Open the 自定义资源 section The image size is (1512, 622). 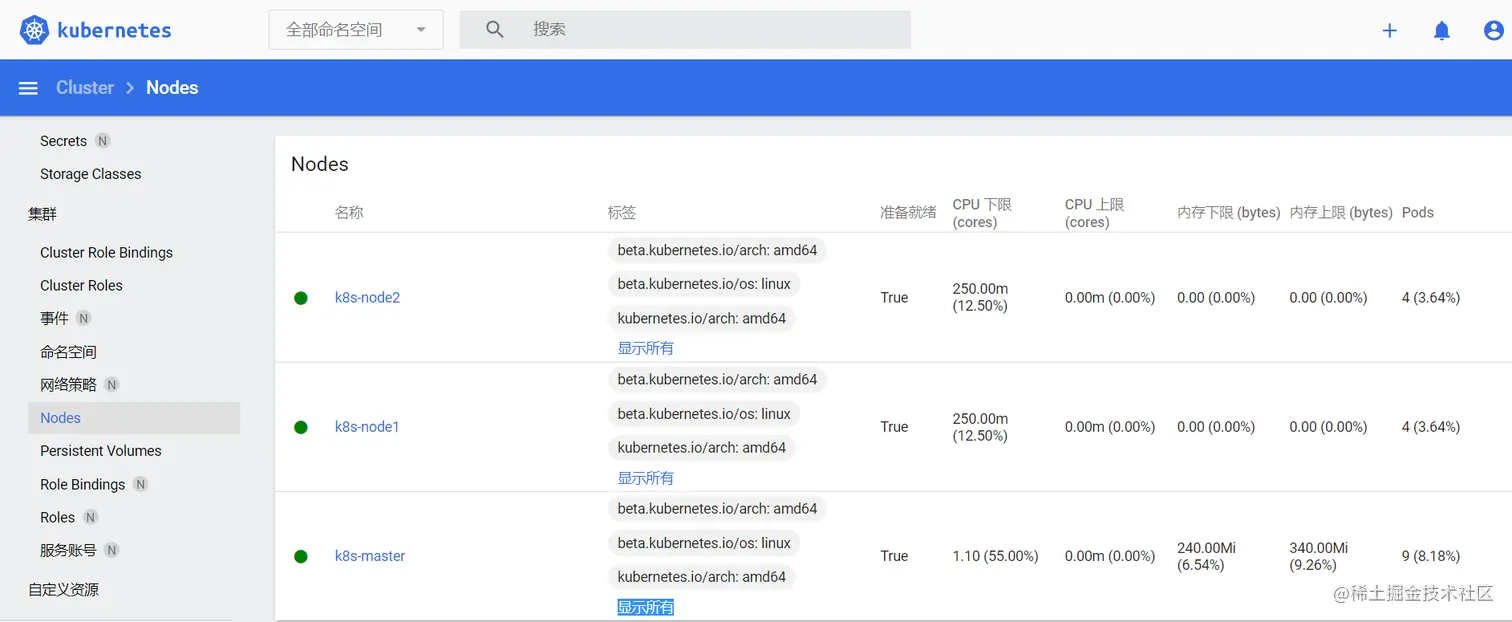pyautogui.click(x=63, y=590)
